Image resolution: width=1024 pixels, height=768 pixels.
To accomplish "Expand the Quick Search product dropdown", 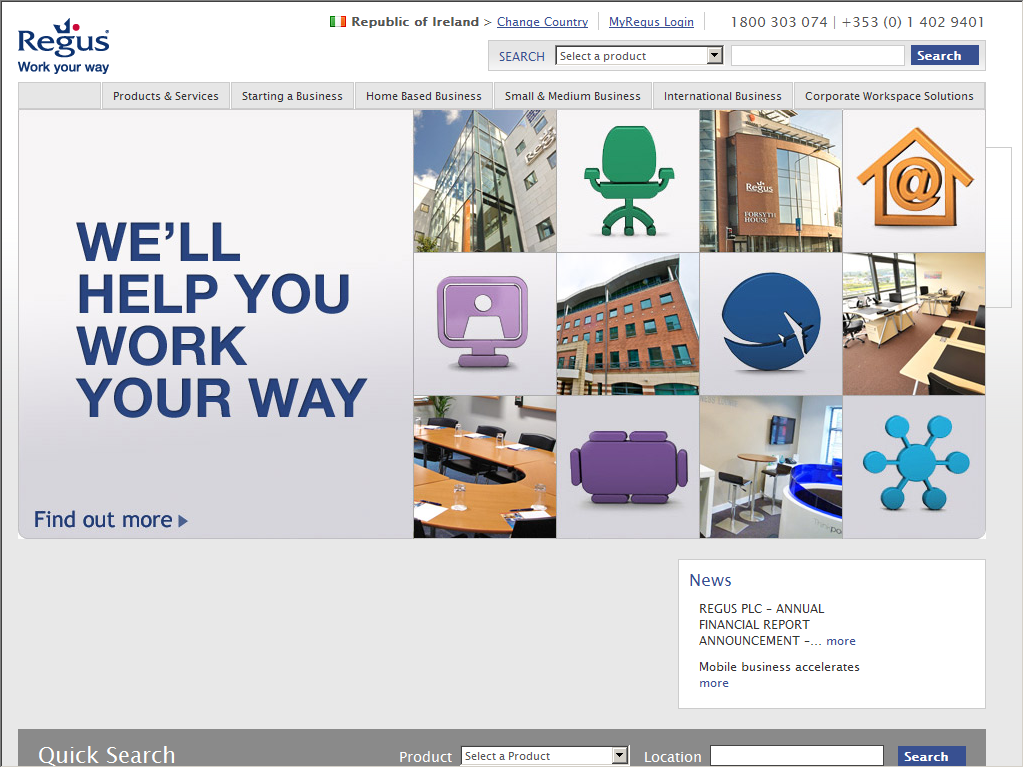I will pos(545,756).
